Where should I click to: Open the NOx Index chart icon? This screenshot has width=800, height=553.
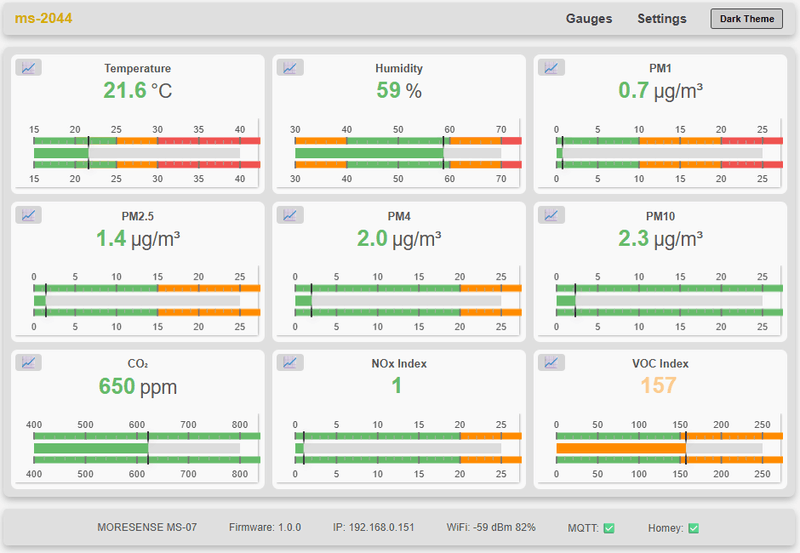pyautogui.click(x=290, y=362)
